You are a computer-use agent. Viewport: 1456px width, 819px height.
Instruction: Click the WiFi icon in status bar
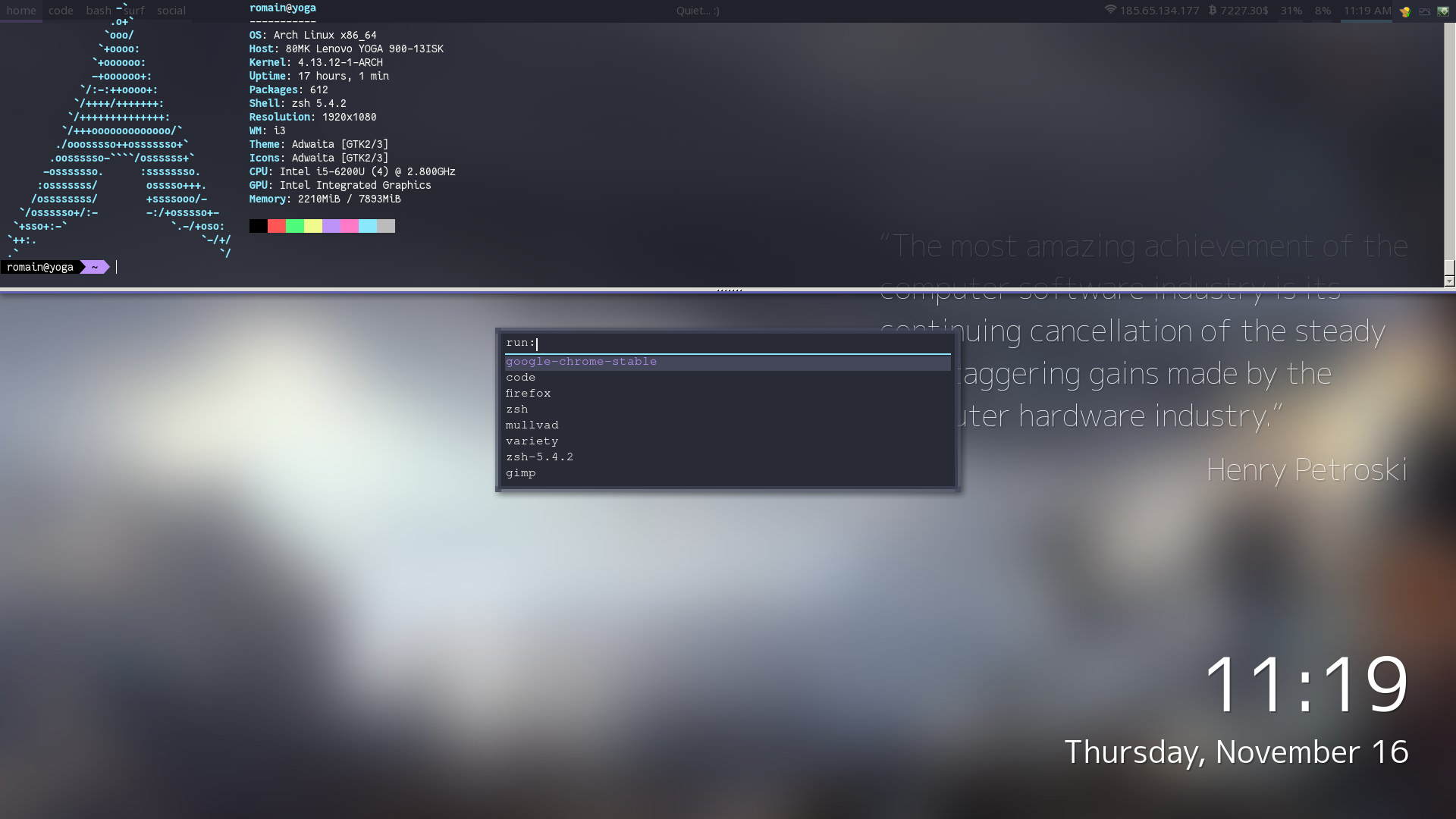point(1110,10)
